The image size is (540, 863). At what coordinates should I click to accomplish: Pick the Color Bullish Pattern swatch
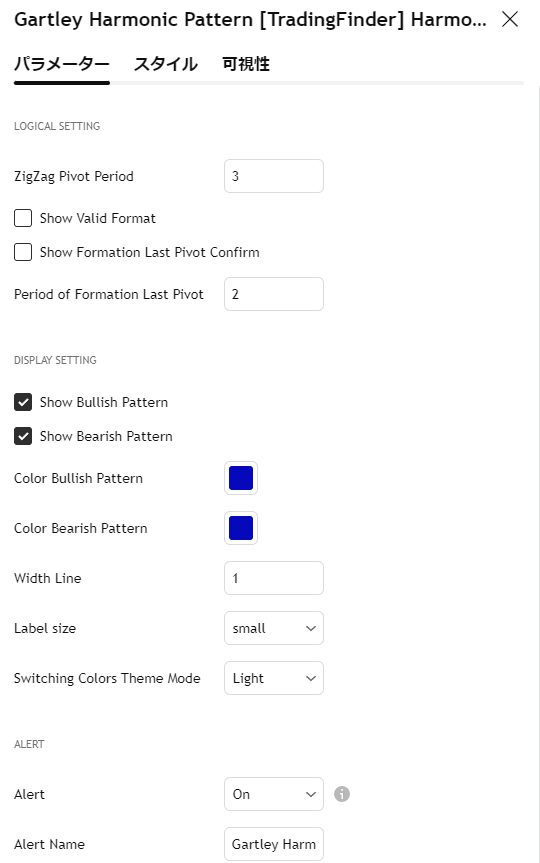[241, 478]
